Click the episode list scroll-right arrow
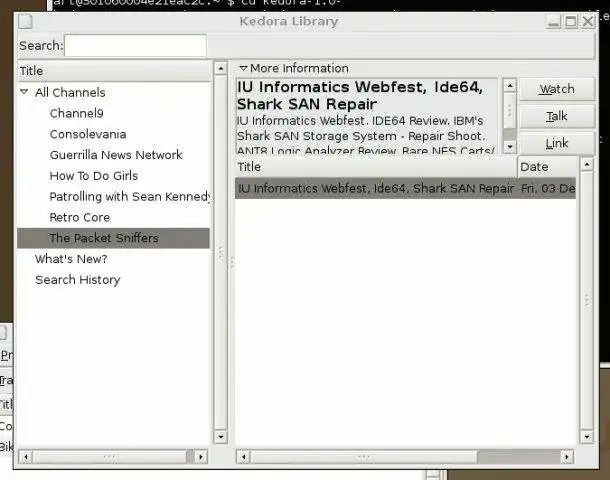Image resolution: width=610 pixels, height=480 pixels. 567,457
